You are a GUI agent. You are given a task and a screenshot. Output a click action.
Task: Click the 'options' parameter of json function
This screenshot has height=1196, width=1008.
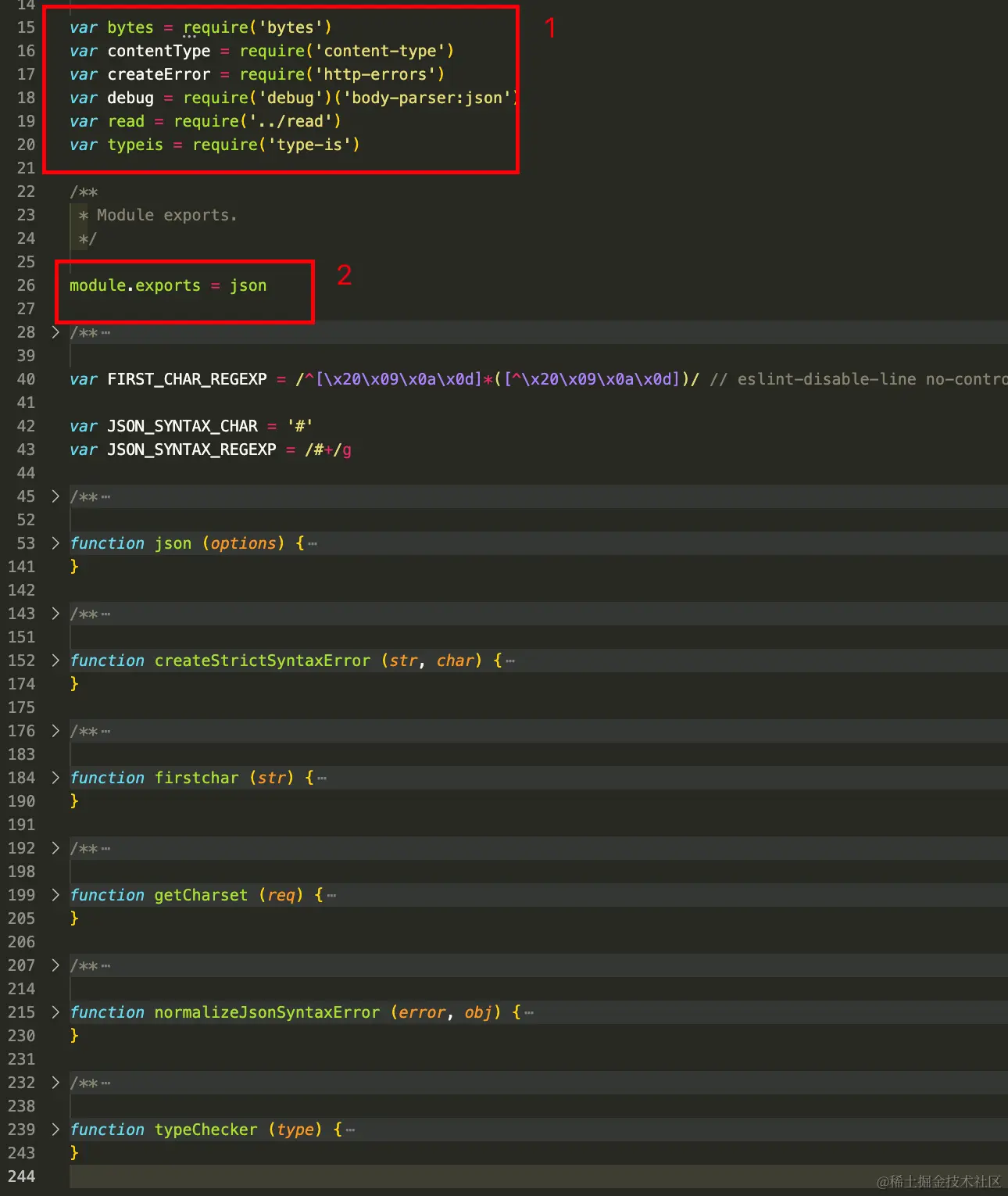(x=243, y=543)
